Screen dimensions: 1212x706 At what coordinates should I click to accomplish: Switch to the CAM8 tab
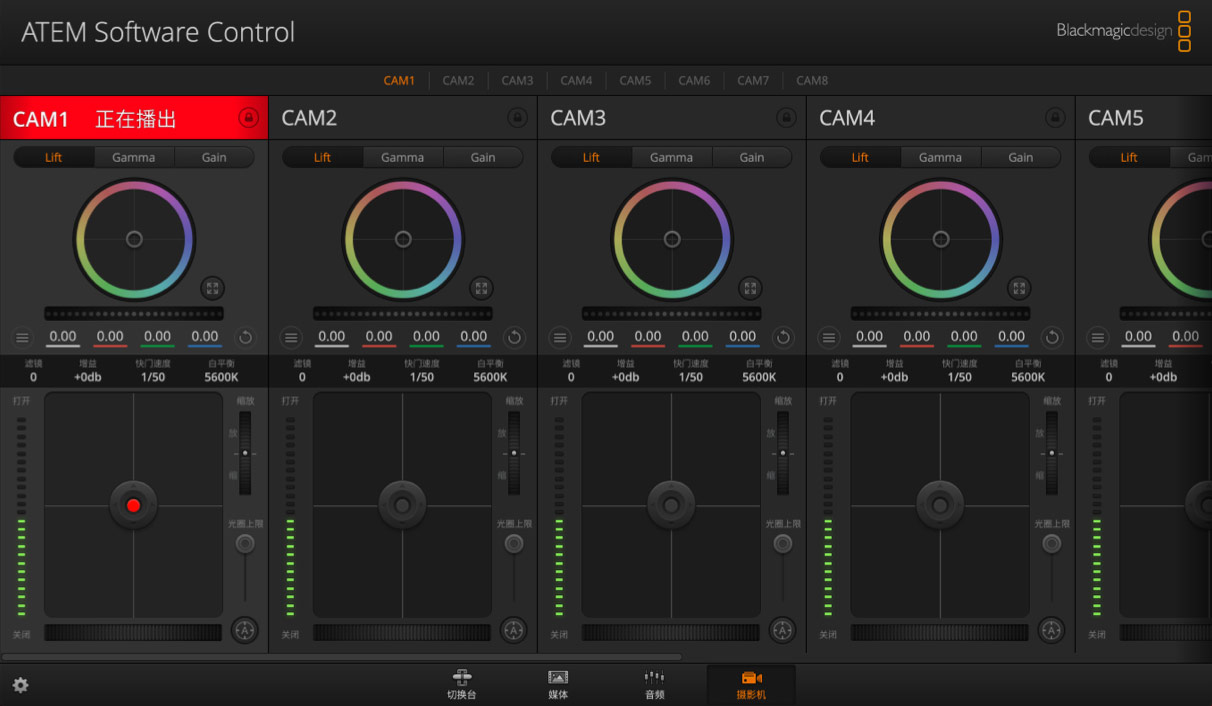pyautogui.click(x=812, y=80)
